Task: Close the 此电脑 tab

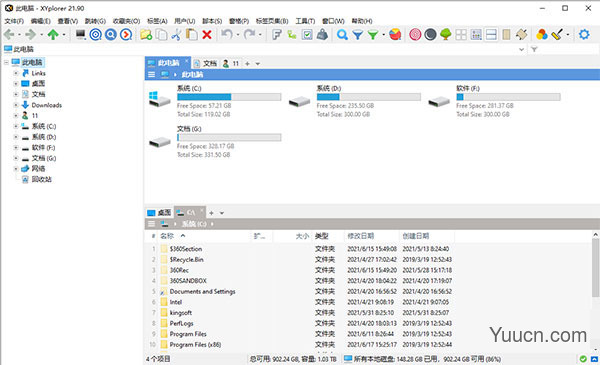Action: [x=187, y=60]
